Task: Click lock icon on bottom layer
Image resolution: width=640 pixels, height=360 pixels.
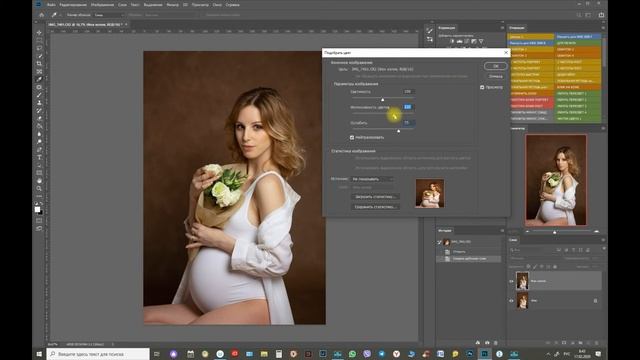Action: pos(595,301)
